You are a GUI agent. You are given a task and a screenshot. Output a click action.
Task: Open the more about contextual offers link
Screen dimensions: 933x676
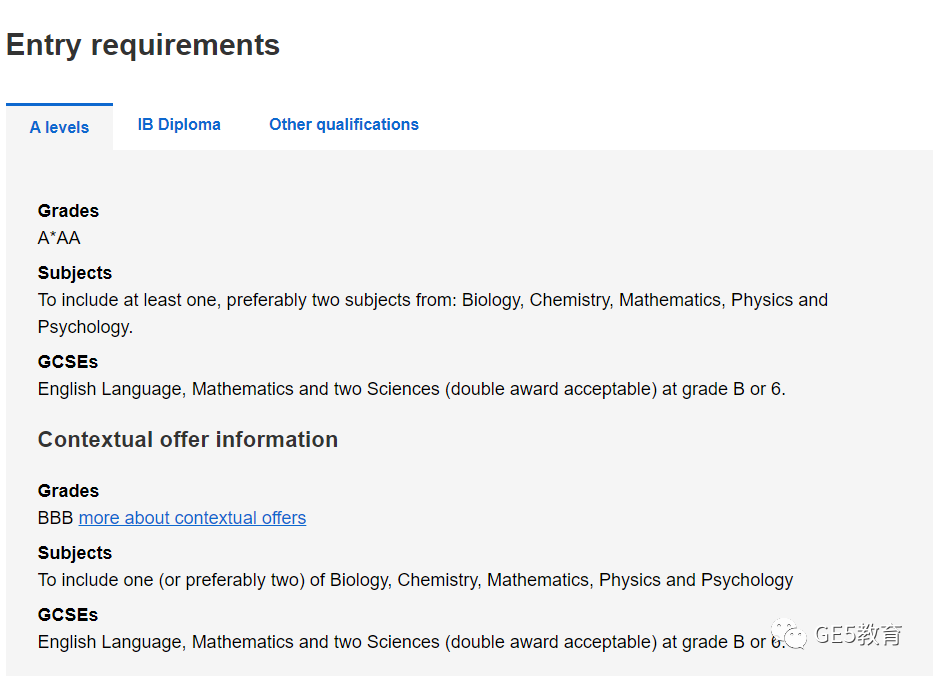pyautogui.click(x=192, y=518)
